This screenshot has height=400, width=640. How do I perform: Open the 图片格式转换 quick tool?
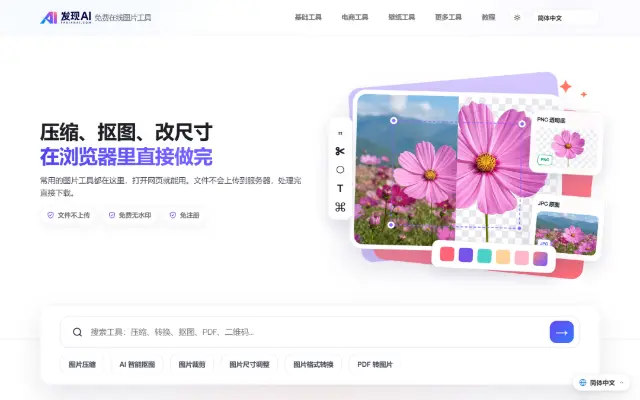[313, 364]
